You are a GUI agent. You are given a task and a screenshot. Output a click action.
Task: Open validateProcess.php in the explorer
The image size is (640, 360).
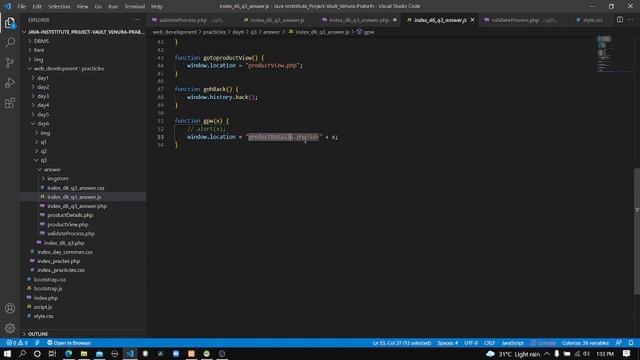pyautogui.click(x=71, y=233)
